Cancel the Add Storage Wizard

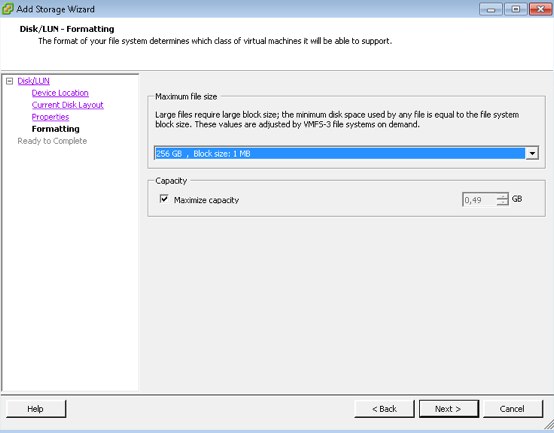click(x=512, y=409)
